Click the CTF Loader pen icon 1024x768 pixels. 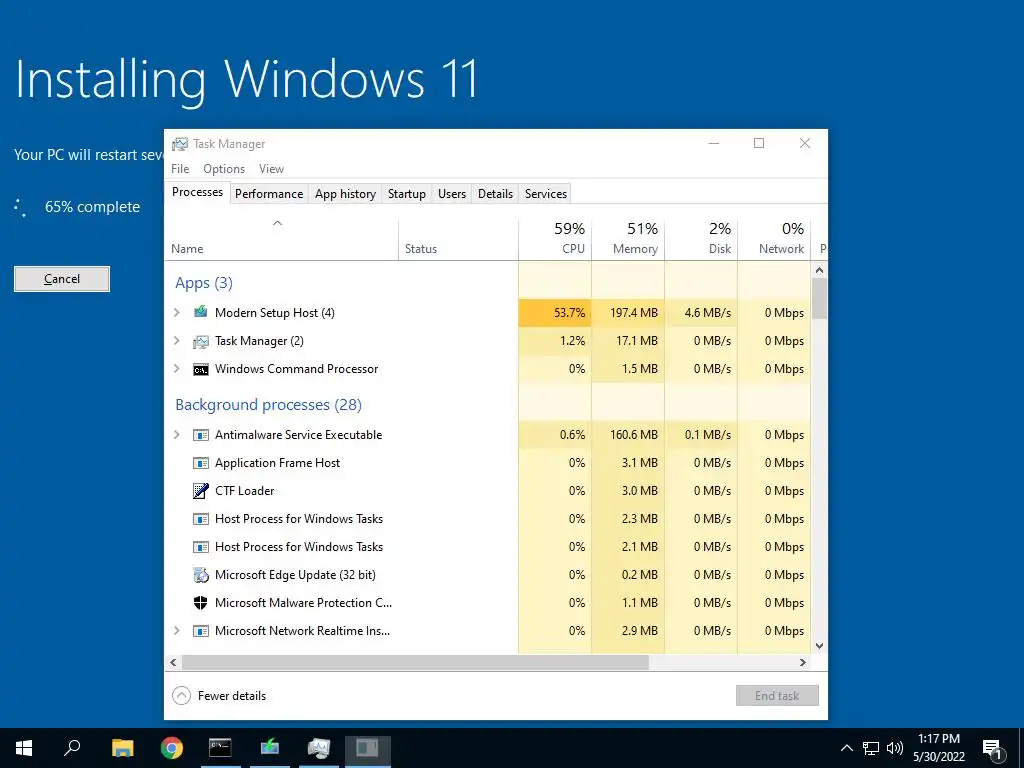pos(200,490)
